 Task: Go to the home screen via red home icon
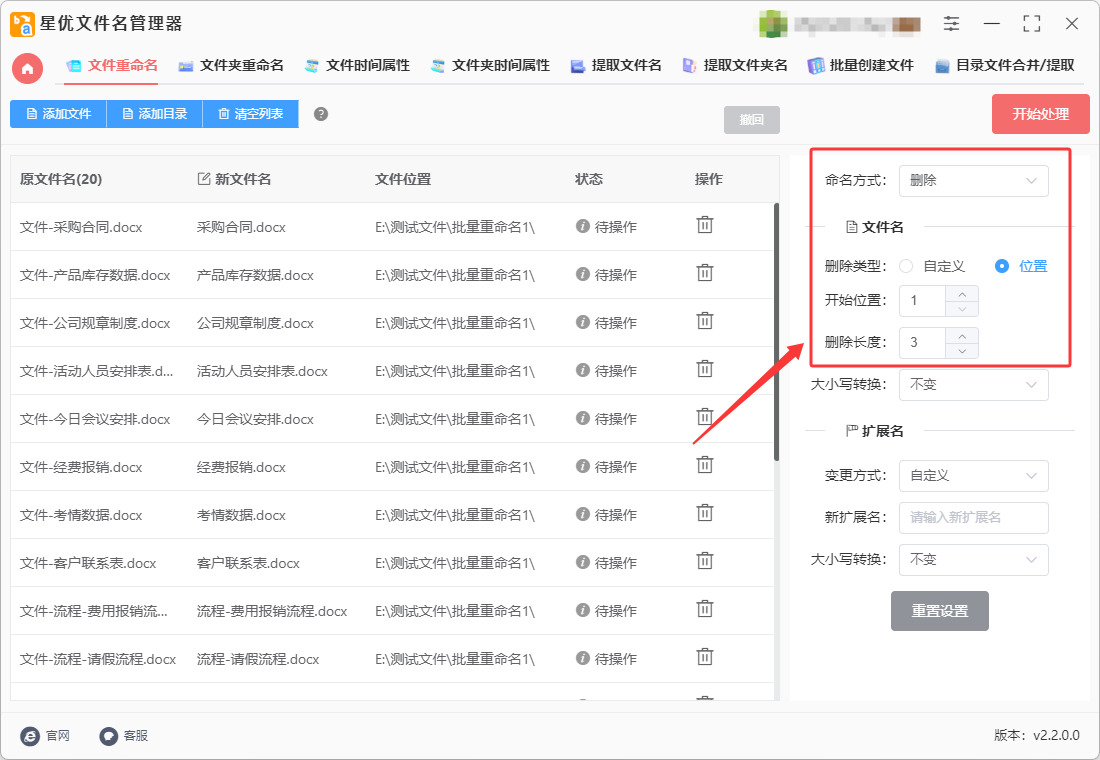pyautogui.click(x=27, y=69)
